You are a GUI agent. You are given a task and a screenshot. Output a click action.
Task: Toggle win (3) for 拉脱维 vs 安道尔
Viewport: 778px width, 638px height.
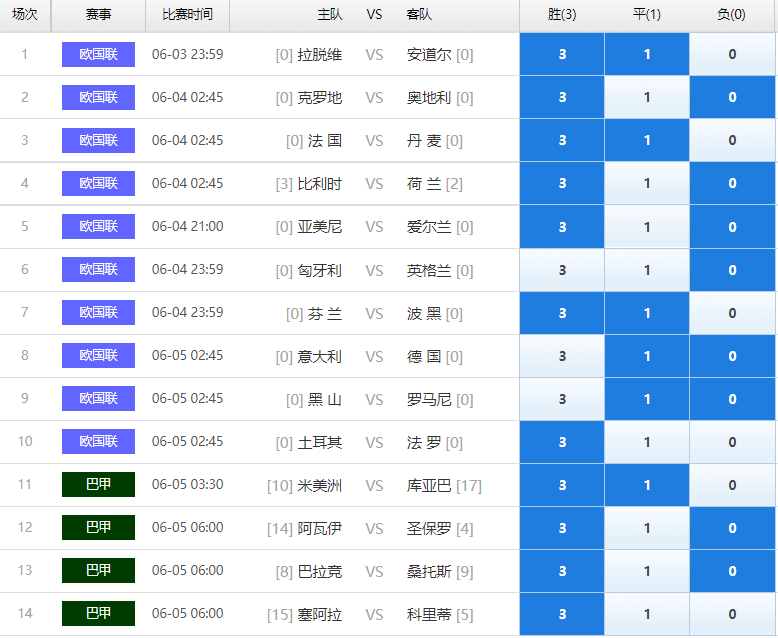point(562,54)
